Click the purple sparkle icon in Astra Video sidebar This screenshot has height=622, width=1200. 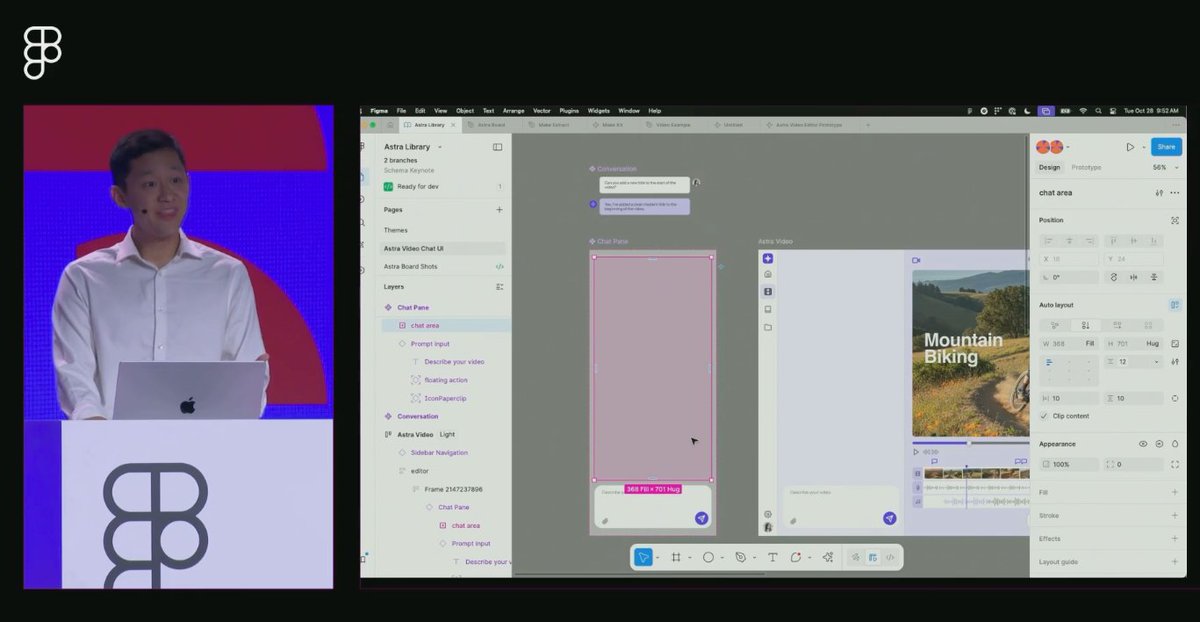pyautogui.click(x=768, y=258)
